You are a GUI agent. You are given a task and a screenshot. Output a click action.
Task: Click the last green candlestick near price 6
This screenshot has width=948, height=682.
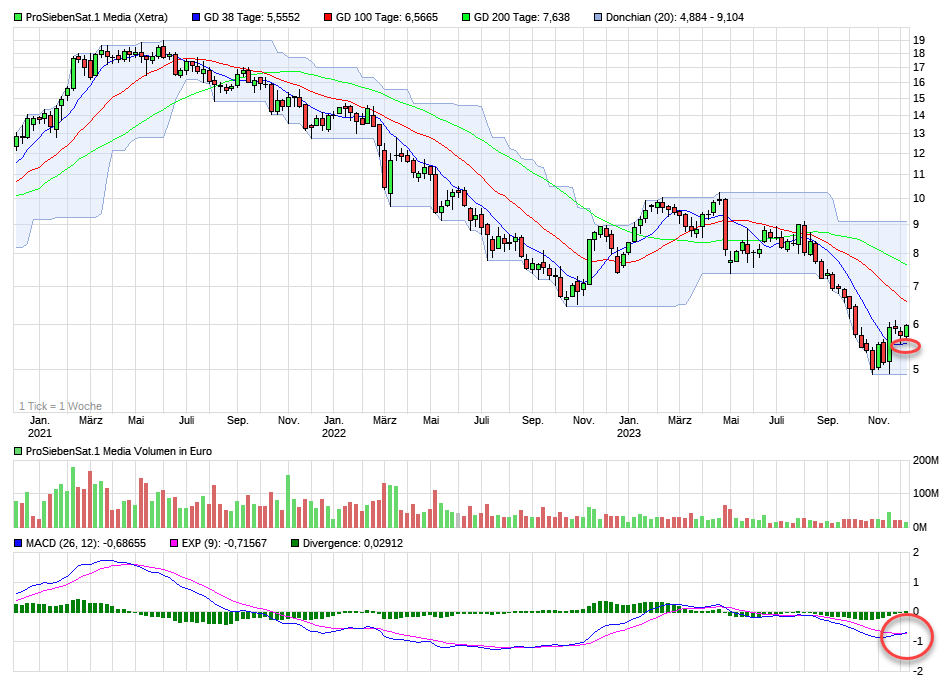[906, 330]
